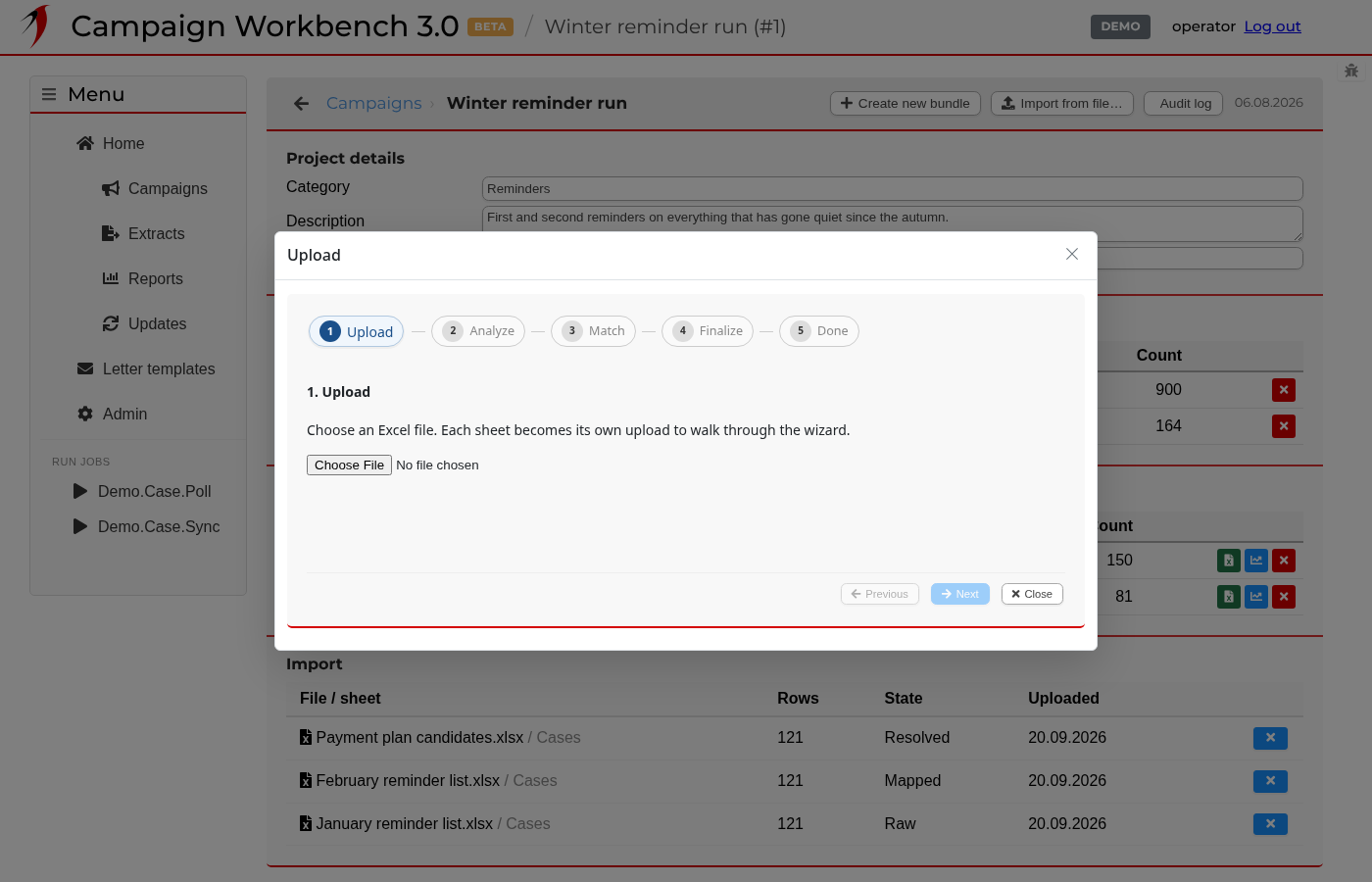Export the 81 row to Excel
The image size is (1372, 882).
tap(1229, 597)
